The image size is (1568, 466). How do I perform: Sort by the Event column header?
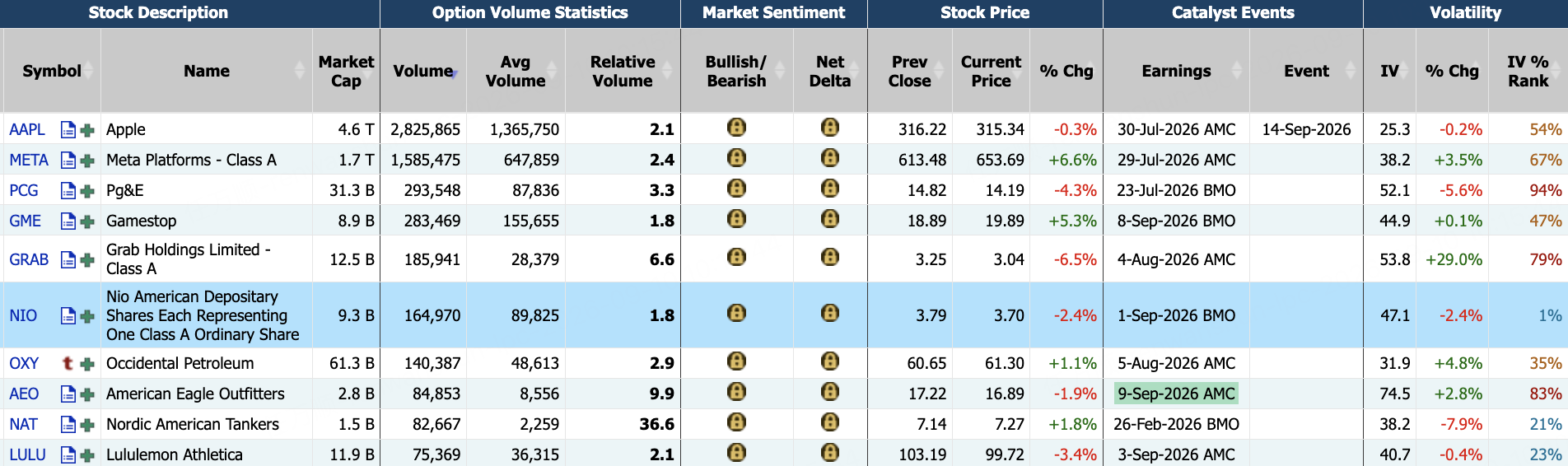coord(1350,71)
